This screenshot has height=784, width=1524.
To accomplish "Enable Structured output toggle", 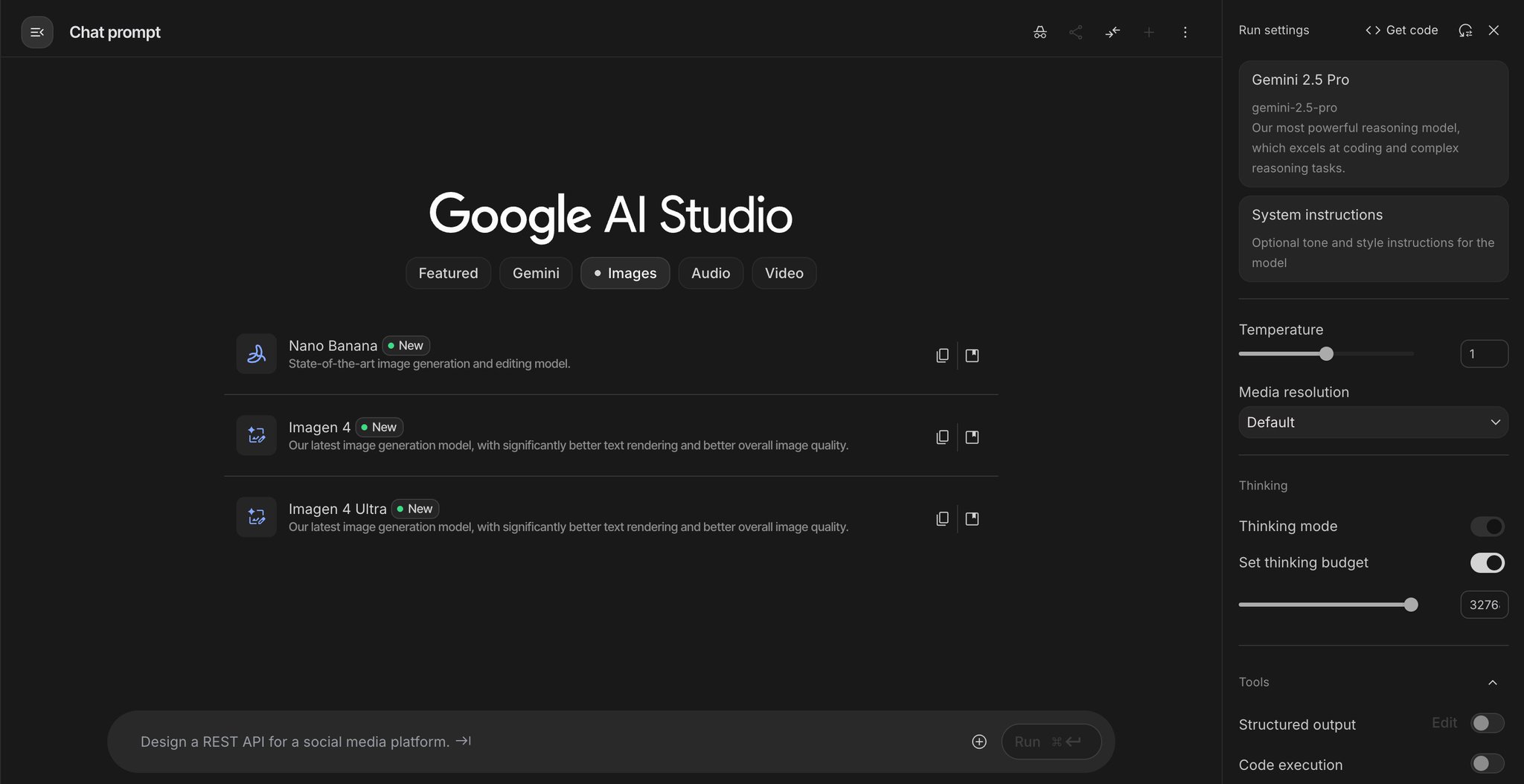I will click(x=1487, y=723).
